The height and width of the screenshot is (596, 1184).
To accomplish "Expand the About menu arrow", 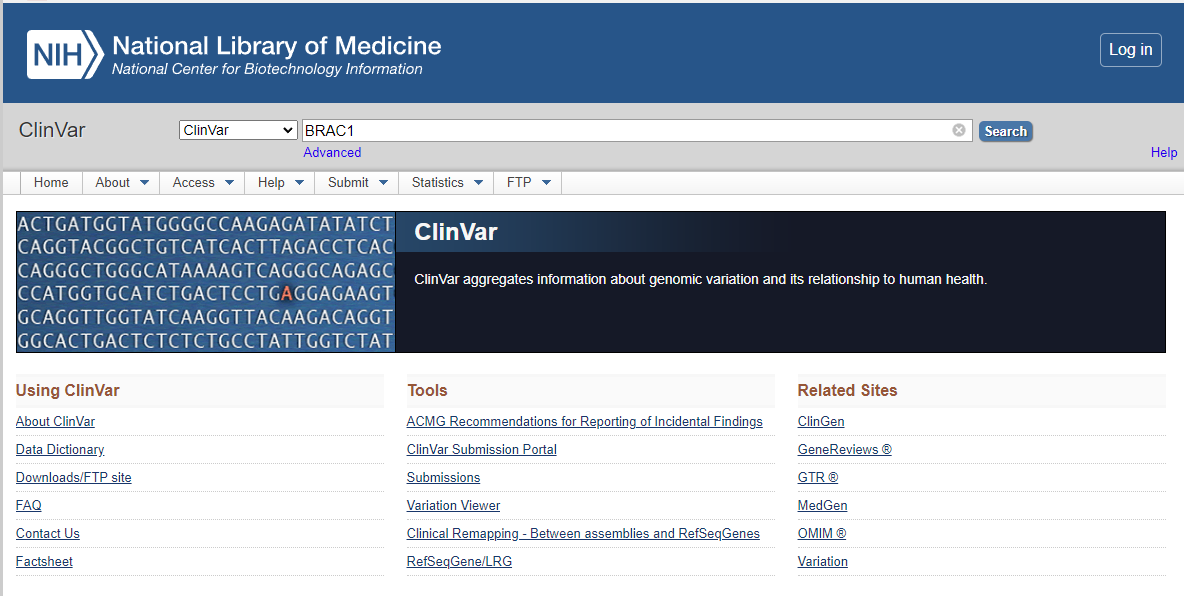I will point(144,183).
